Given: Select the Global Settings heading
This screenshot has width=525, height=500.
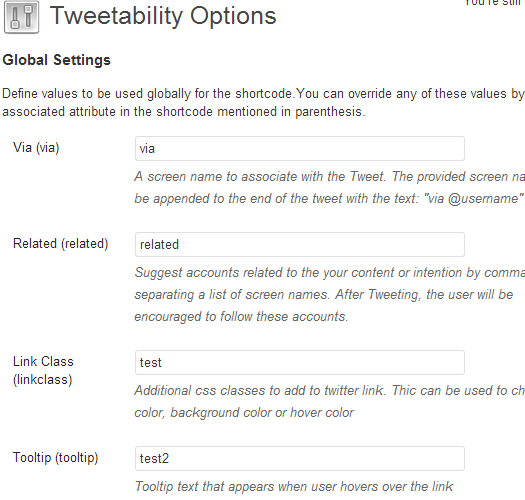Looking at the screenshot, I should pyautogui.click(x=57, y=60).
